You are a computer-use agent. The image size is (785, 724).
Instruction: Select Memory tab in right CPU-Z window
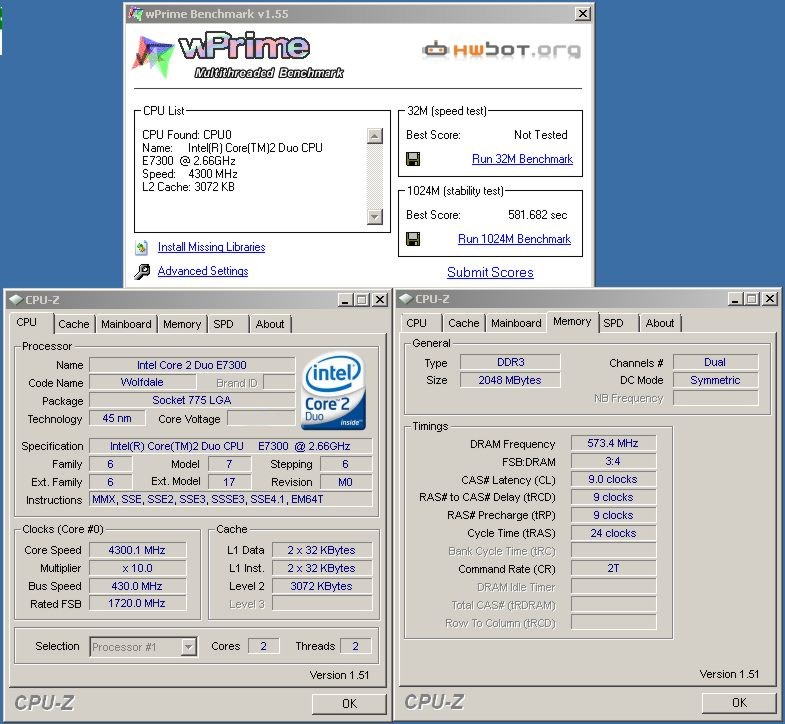572,321
